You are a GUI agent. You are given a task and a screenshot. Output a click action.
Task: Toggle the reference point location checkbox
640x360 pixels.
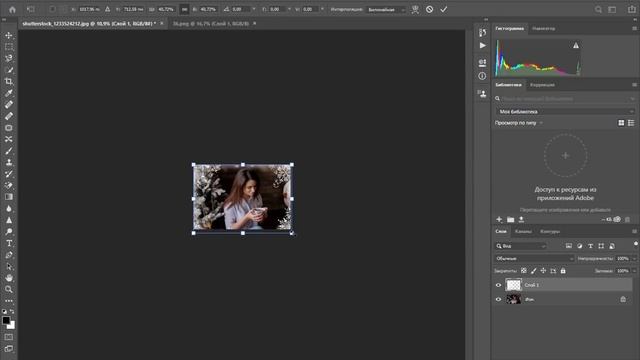[x=52, y=9]
